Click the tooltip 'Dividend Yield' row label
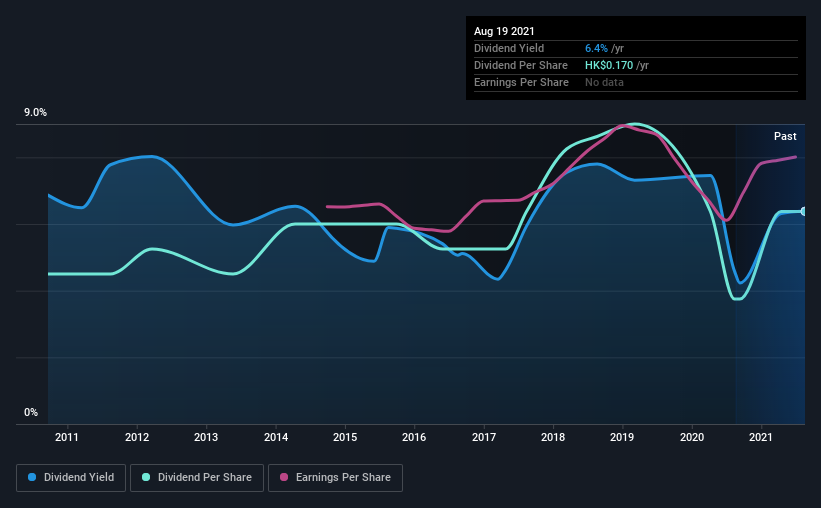 [x=509, y=48]
